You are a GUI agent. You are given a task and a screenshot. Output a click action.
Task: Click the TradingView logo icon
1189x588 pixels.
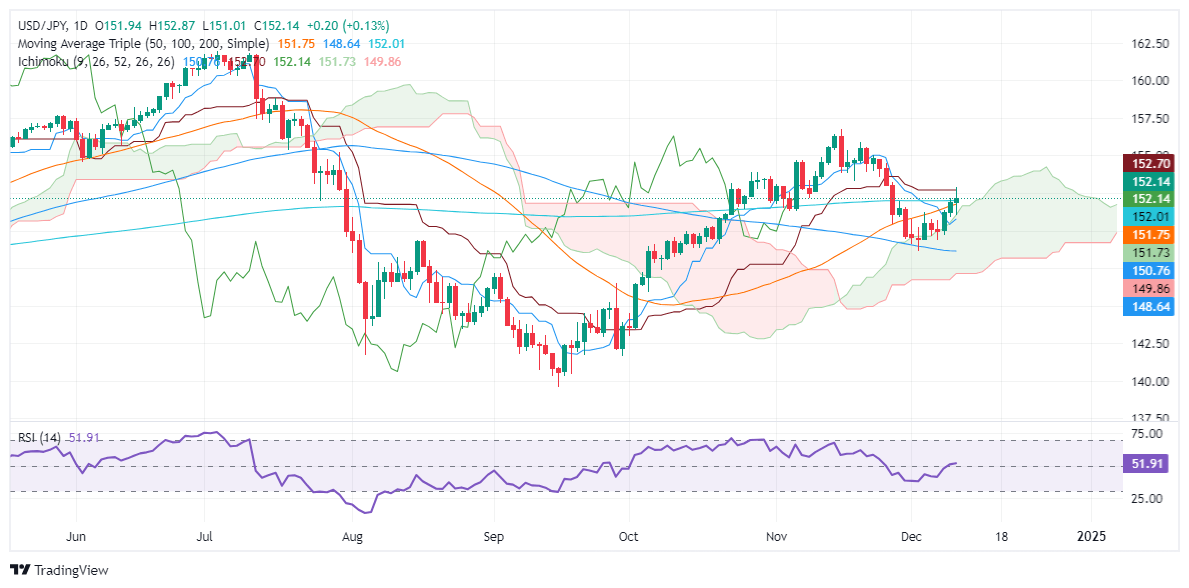tap(19, 569)
